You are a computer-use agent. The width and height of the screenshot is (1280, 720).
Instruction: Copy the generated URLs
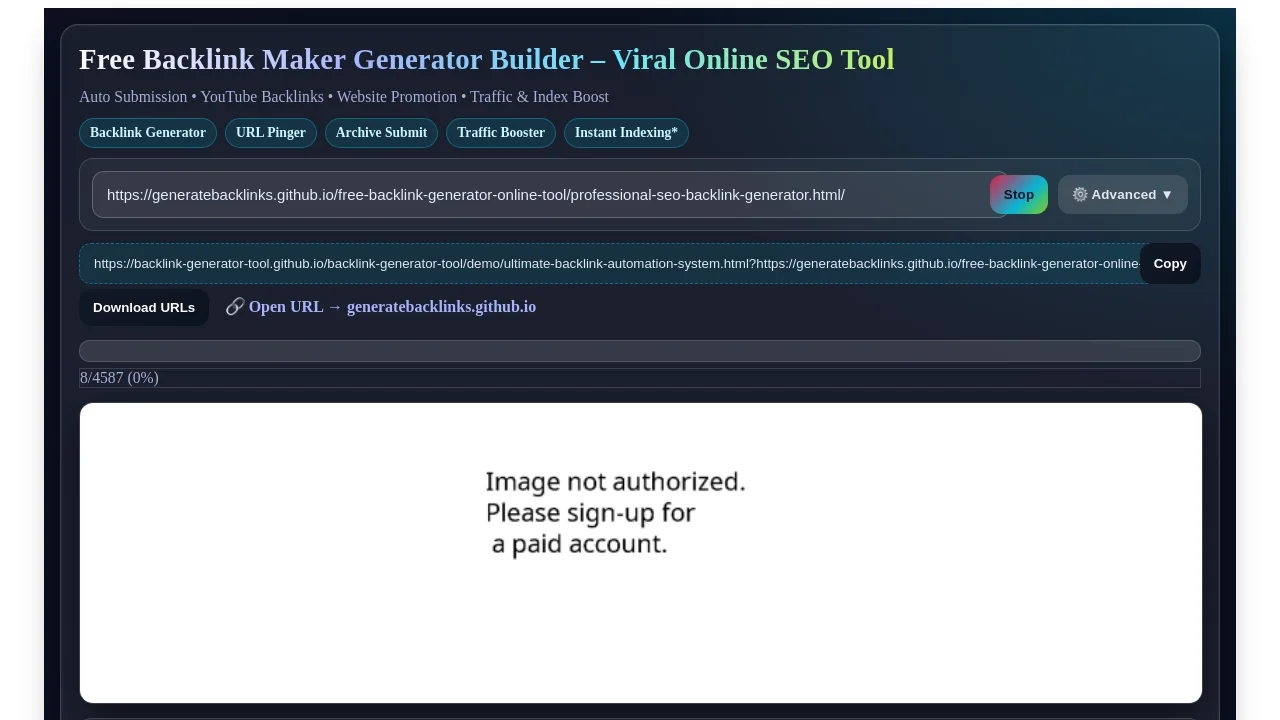click(x=1170, y=264)
